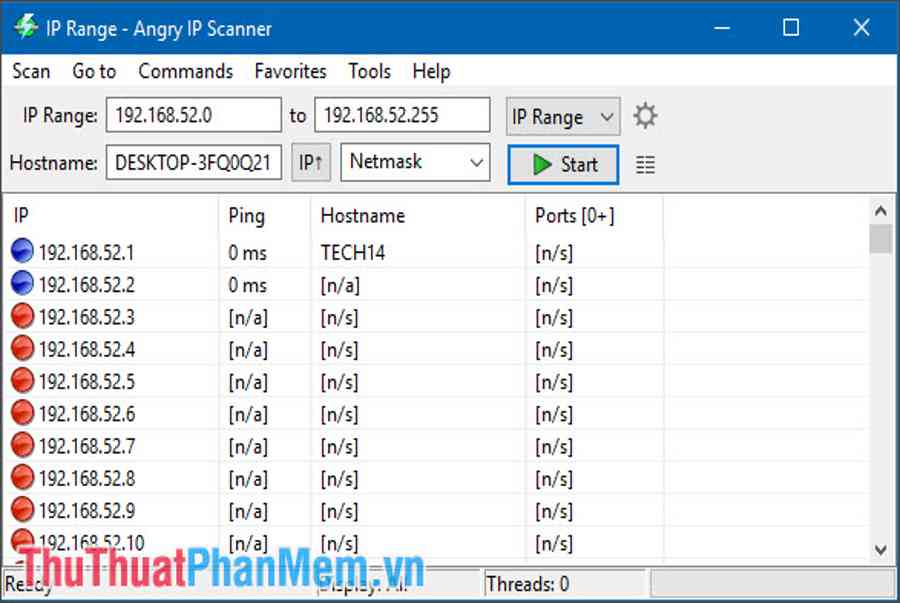This screenshot has height=603, width=900.
Task: Click red status icon for 192.168.52.8
Action: tap(22, 477)
